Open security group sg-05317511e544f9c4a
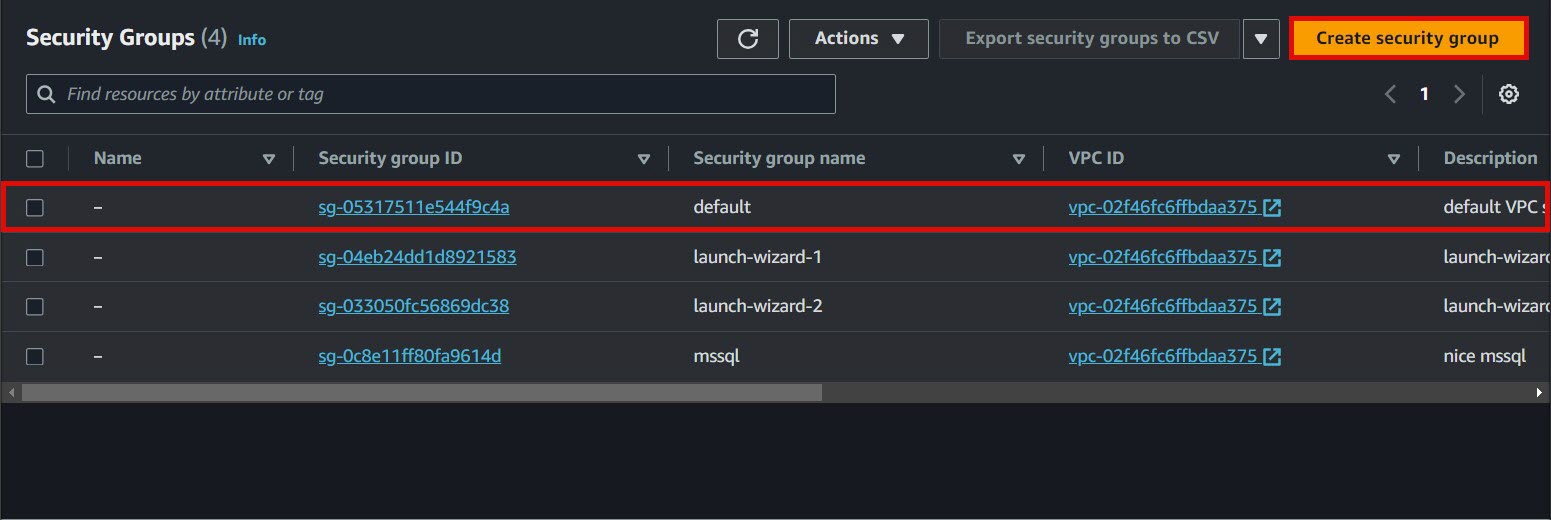Image resolution: width=1551 pixels, height=520 pixels. pos(414,208)
